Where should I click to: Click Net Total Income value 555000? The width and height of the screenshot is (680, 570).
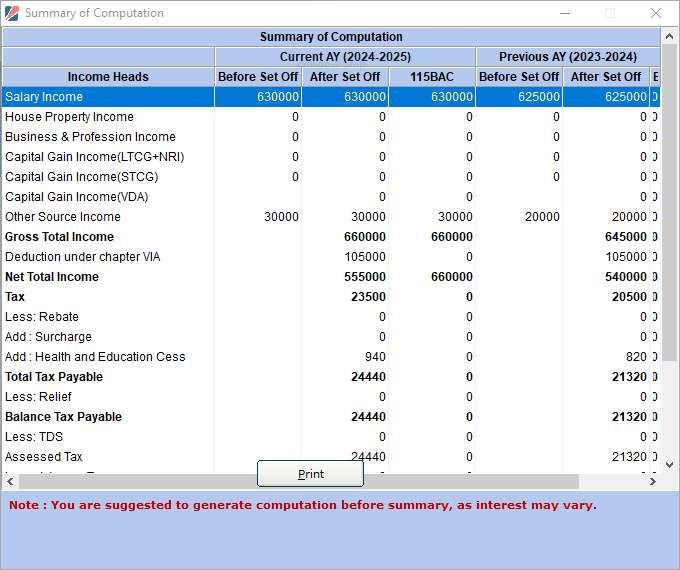[365, 277]
